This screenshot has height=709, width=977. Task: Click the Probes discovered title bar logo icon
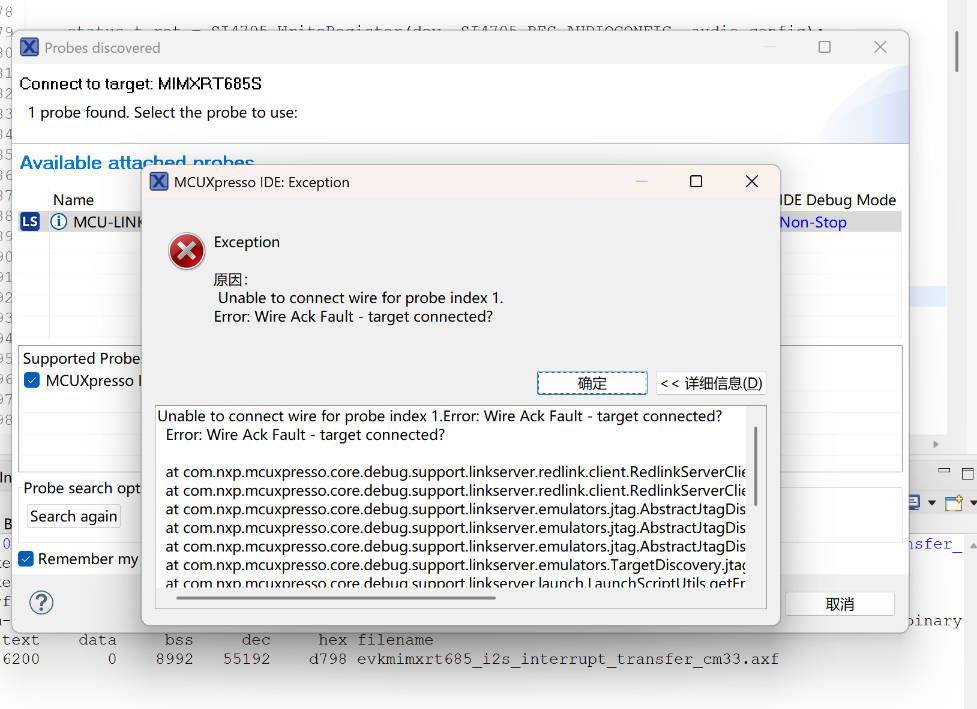point(29,47)
